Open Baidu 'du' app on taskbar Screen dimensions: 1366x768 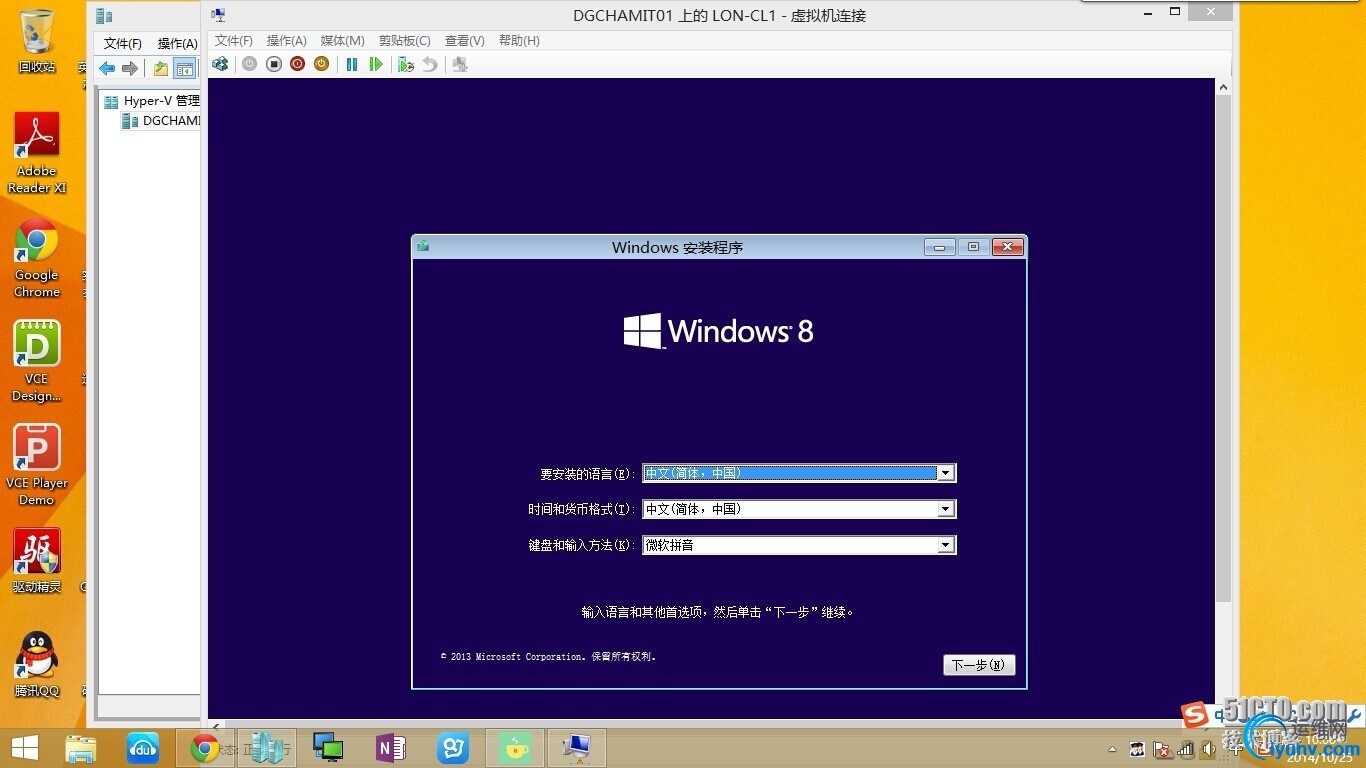(x=143, y=748)
